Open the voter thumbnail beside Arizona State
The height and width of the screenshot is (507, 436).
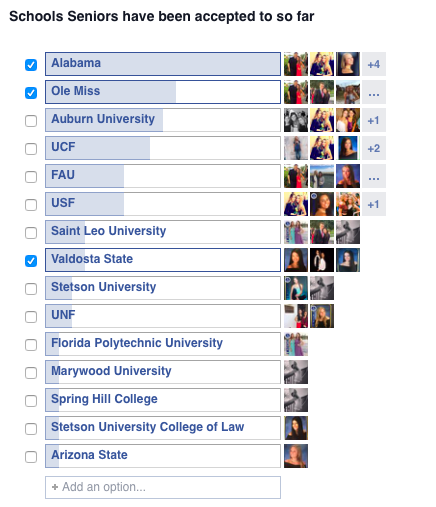click(x=296, y=456)
